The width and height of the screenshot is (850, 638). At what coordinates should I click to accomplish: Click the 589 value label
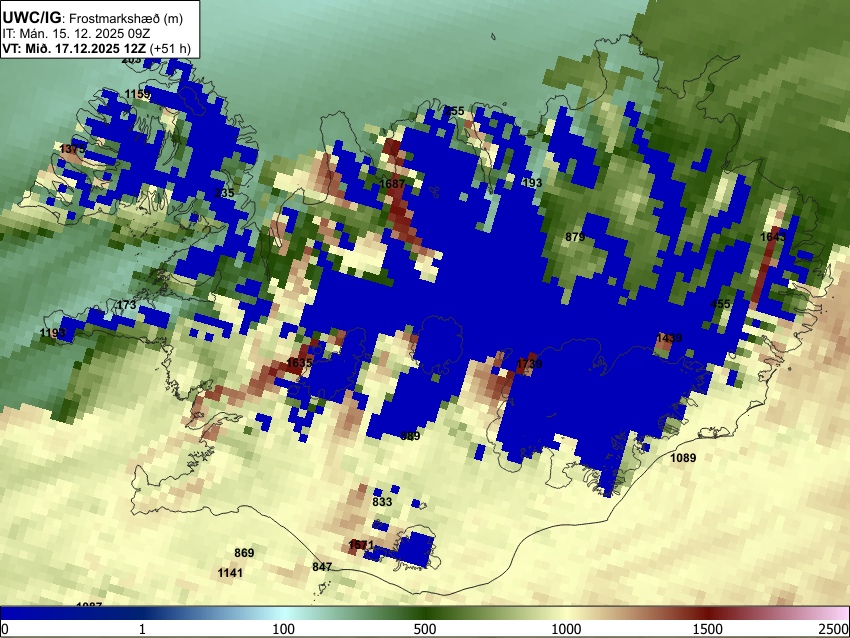click(410, 436)
